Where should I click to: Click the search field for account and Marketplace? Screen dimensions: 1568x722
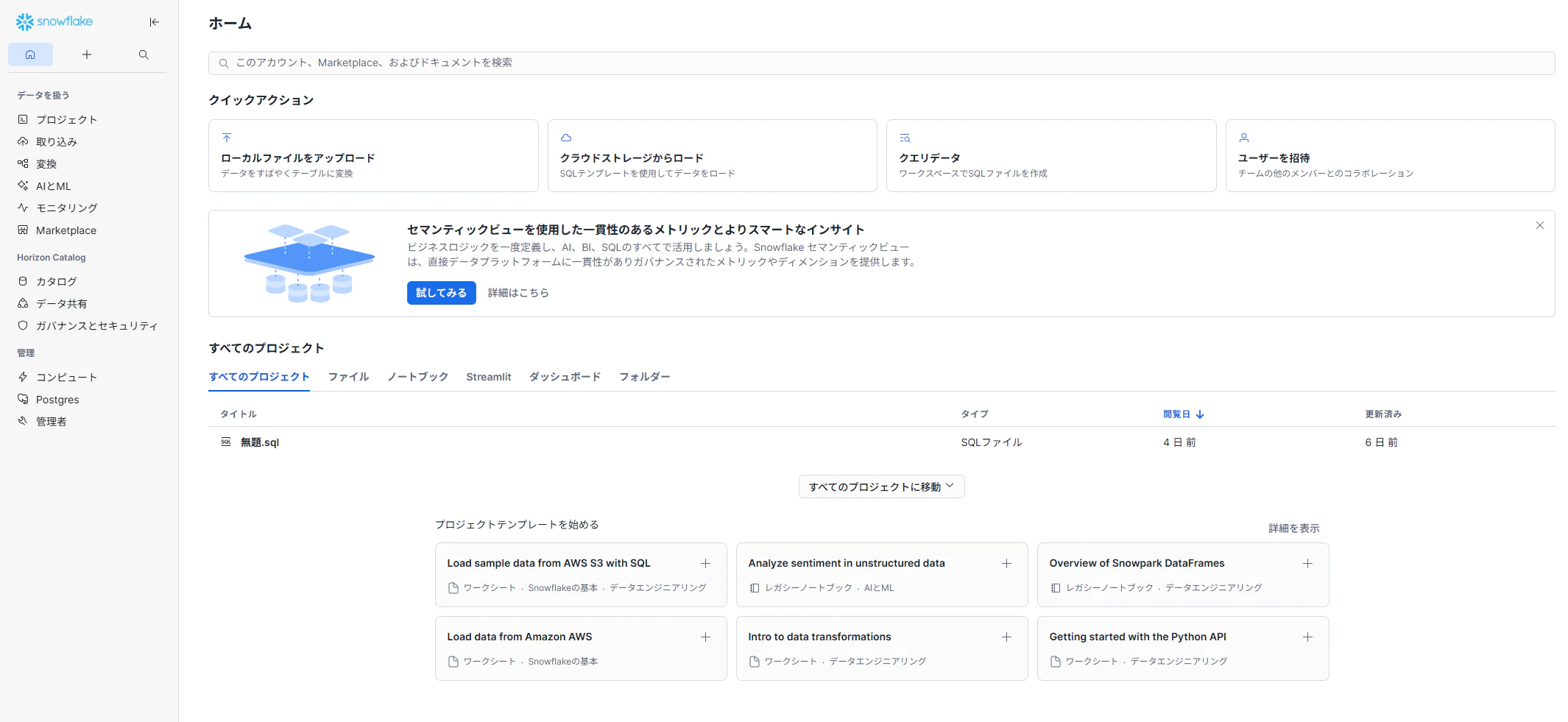pyautogui.click(x=881, y=63)
